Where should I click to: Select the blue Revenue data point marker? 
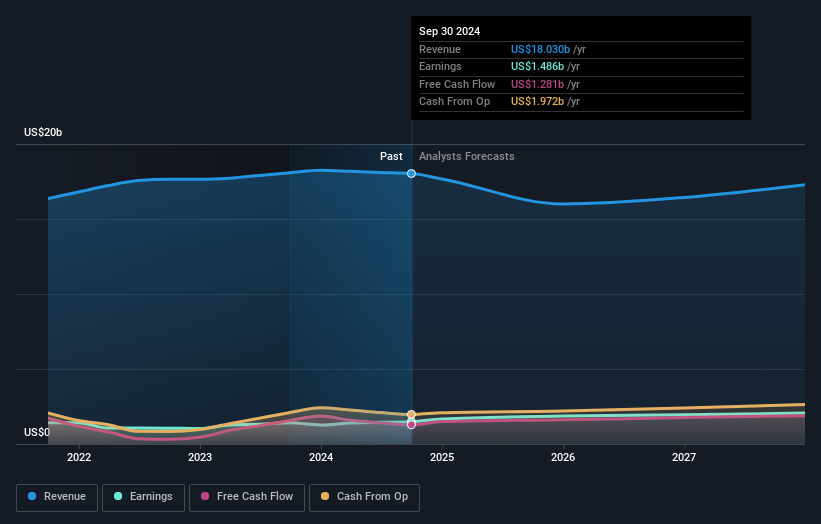(412, 173)
